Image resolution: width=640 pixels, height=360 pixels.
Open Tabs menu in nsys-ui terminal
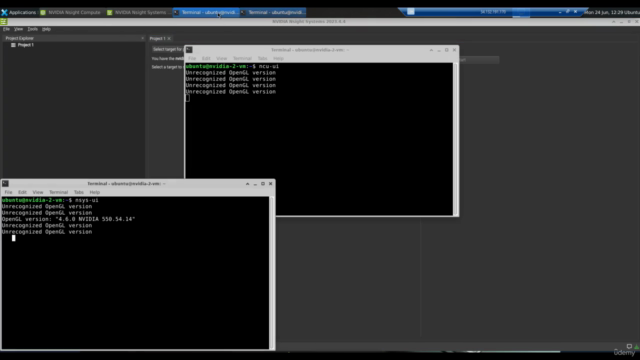(x=79, y=192)
